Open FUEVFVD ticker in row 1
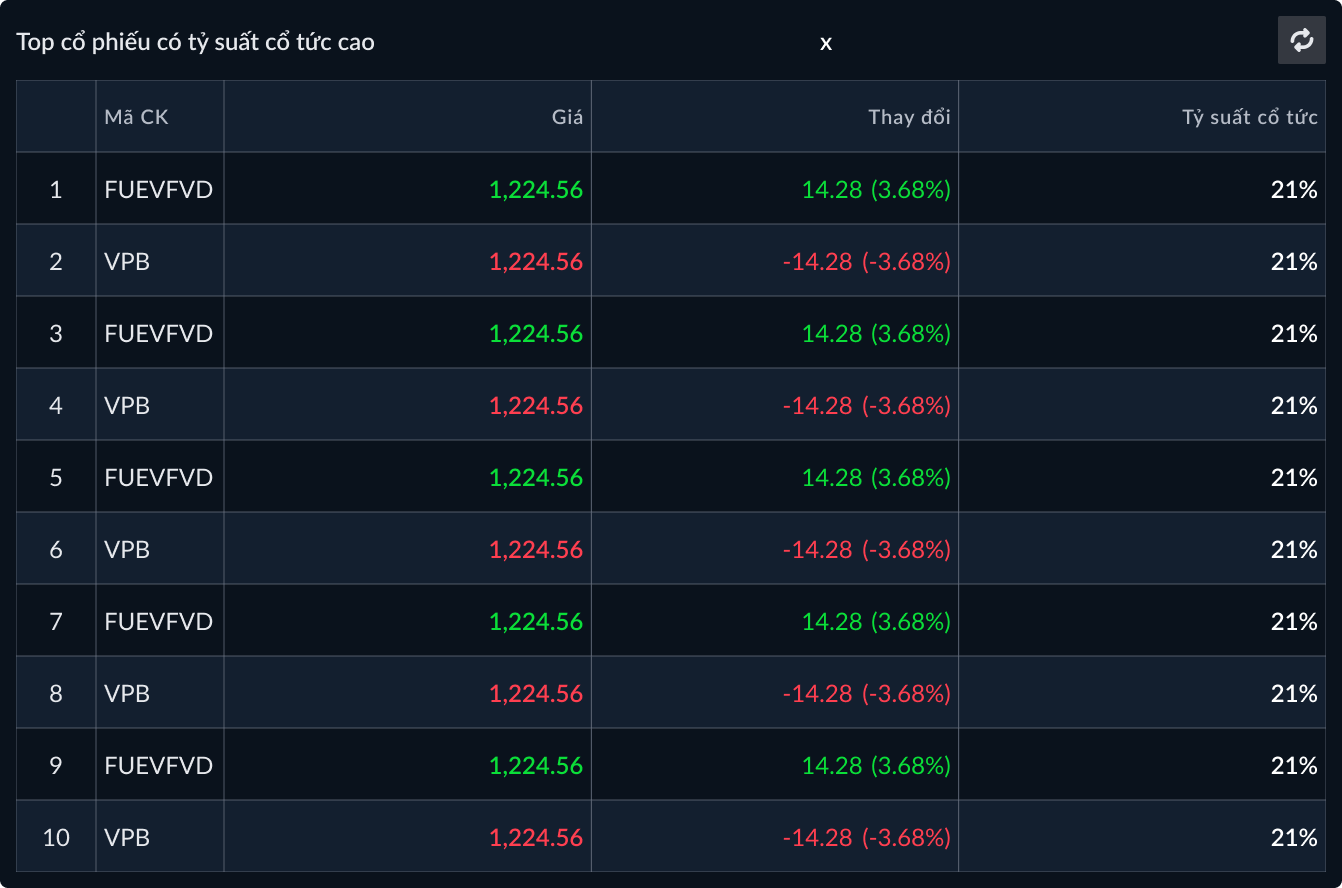1342x888 pixels. coord(158,189)
